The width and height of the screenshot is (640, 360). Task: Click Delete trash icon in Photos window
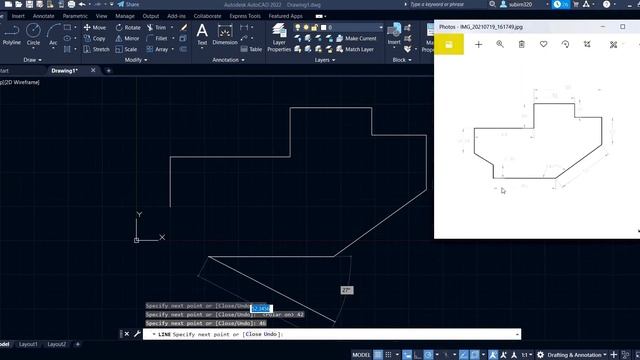point(522,44)
